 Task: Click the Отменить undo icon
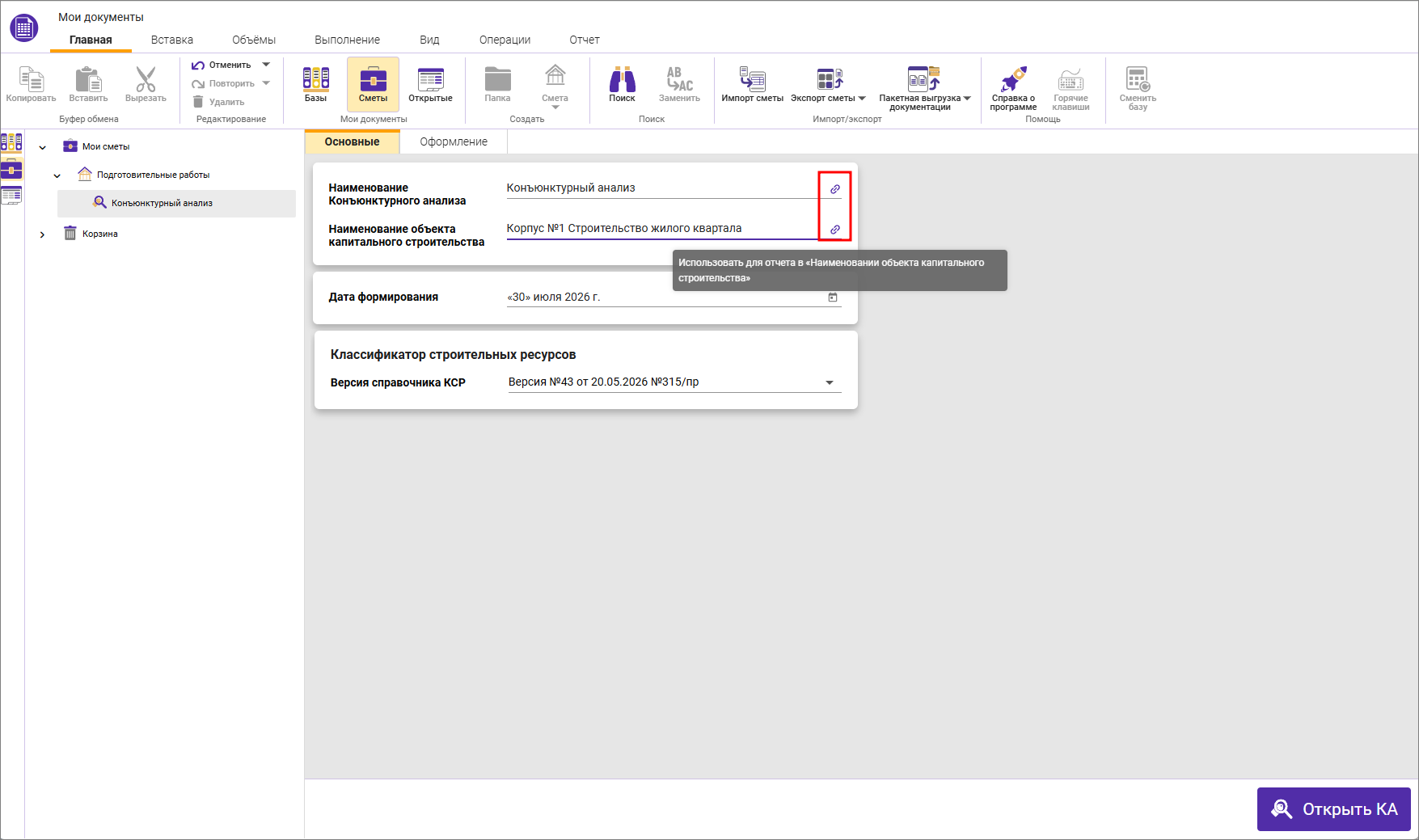tap(198, 65)
